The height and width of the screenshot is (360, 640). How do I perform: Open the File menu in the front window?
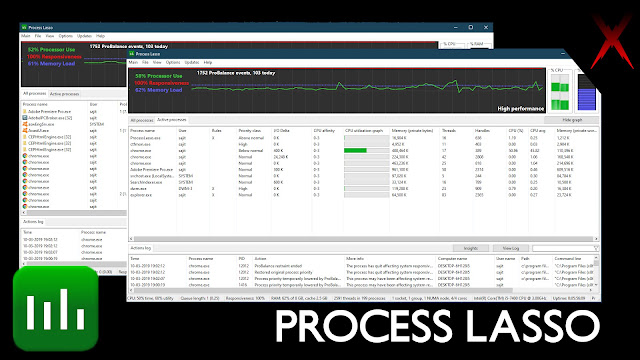[145, 62]
